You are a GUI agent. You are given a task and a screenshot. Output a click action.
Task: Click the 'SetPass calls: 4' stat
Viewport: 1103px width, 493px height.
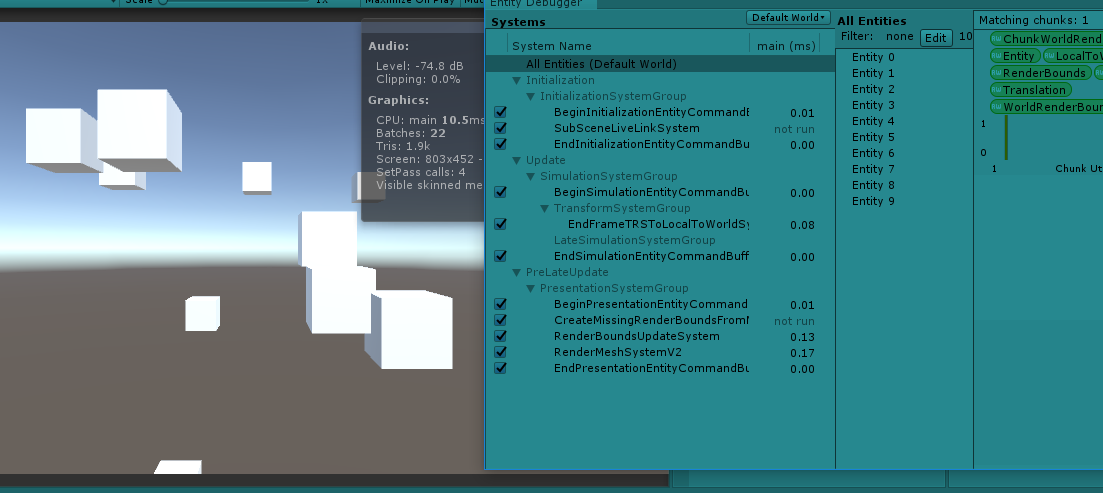click(x=421, y=172)
